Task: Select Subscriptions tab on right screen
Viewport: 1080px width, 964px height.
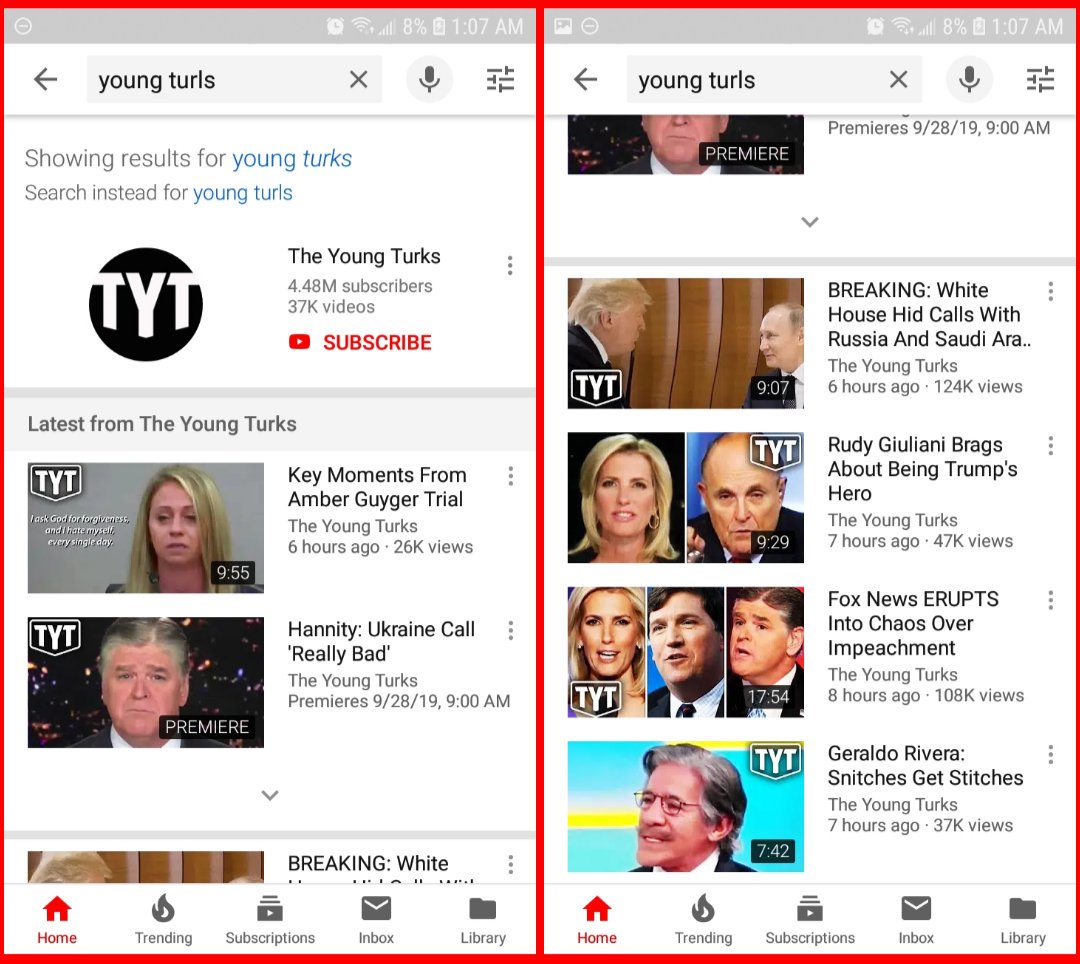Action: tap(810, 920)
